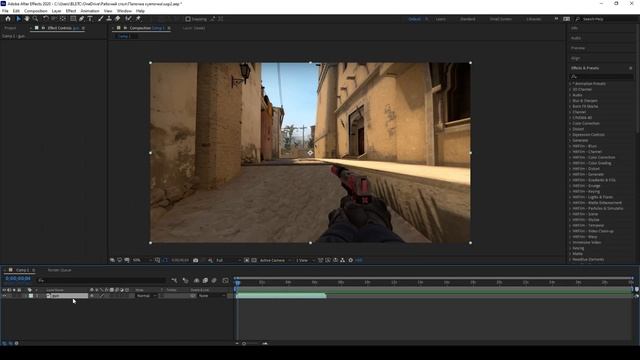
Task: Click the current time indicator playhead
Action: coord(238,282)
